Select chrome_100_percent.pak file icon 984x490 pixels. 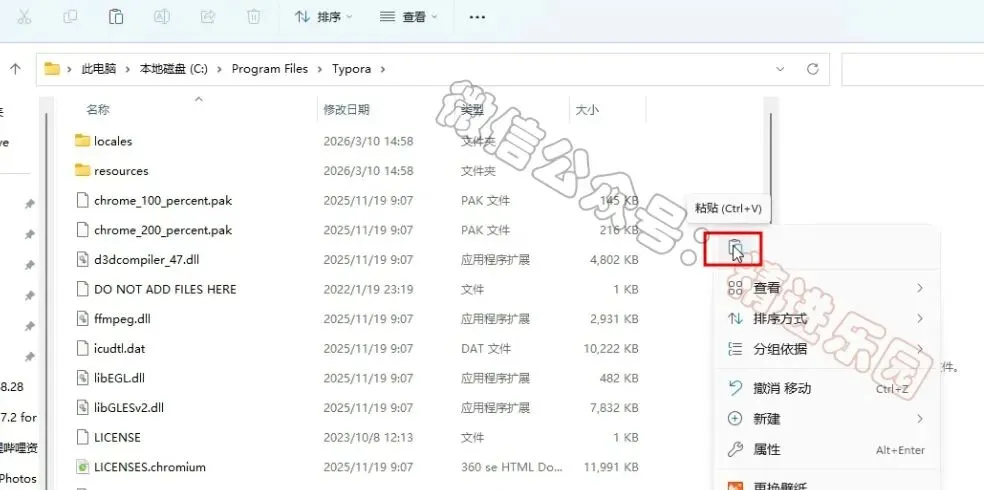coord(82,200)
